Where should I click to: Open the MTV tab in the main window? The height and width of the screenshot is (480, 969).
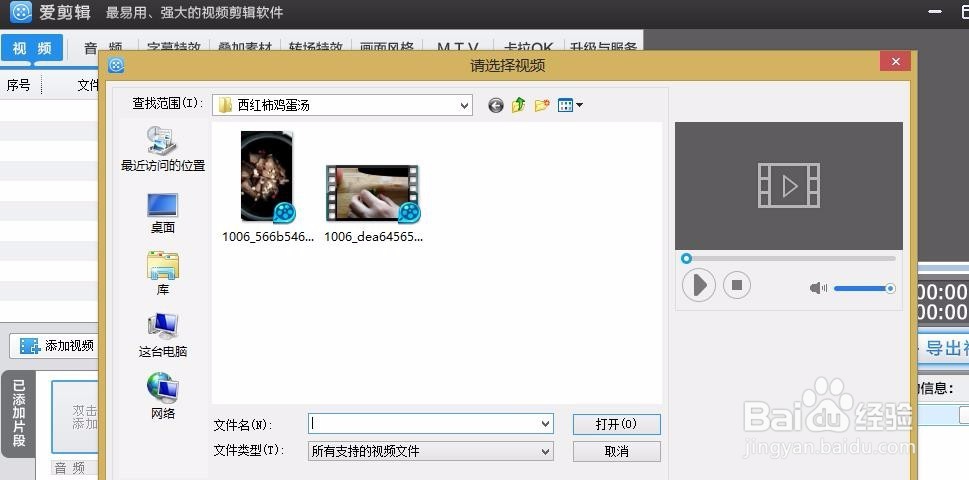458,48
